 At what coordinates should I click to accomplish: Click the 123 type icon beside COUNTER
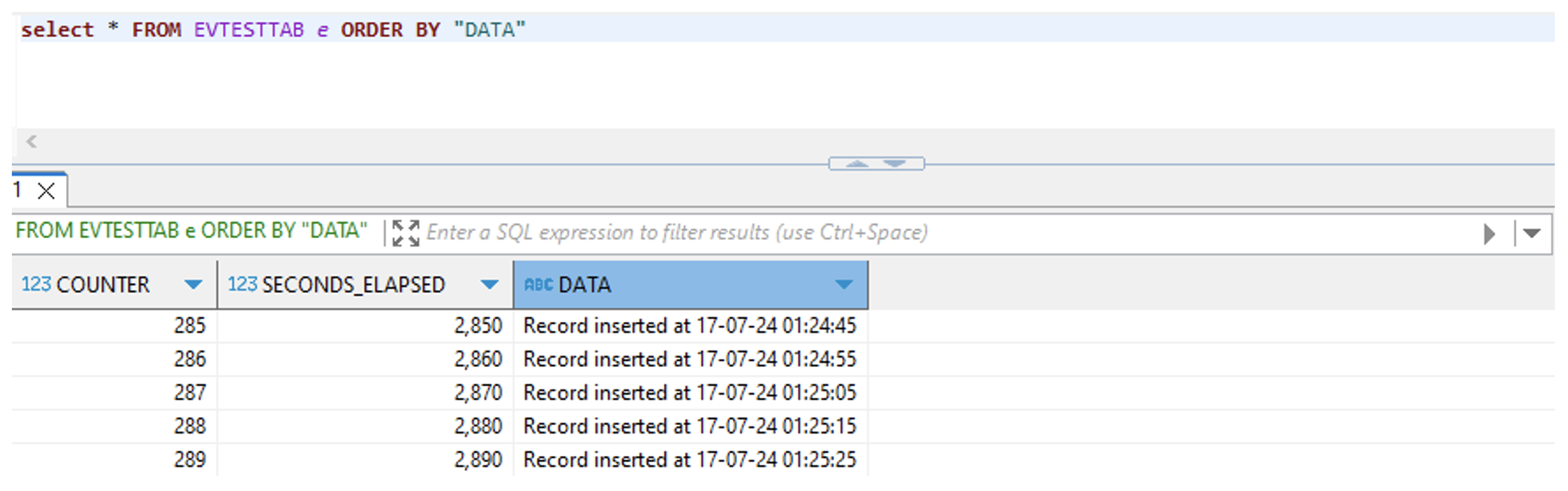36,284
